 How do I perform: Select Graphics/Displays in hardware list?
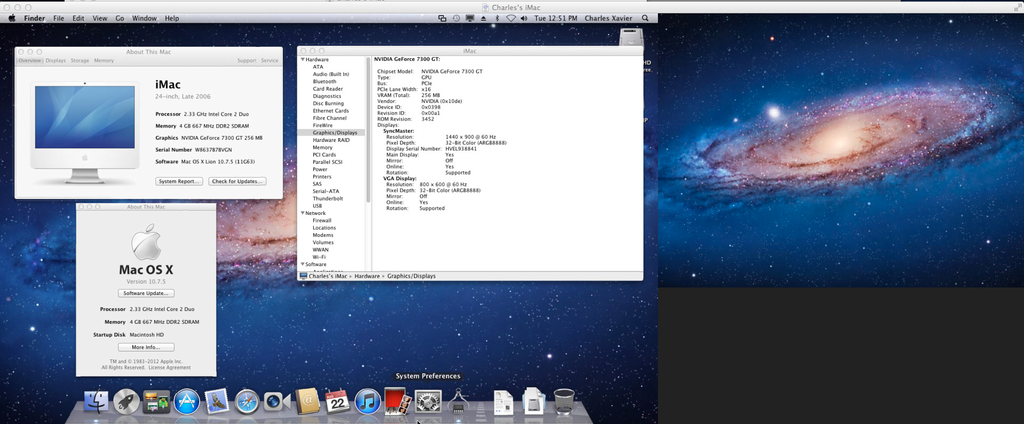click(x=334, y=133)
